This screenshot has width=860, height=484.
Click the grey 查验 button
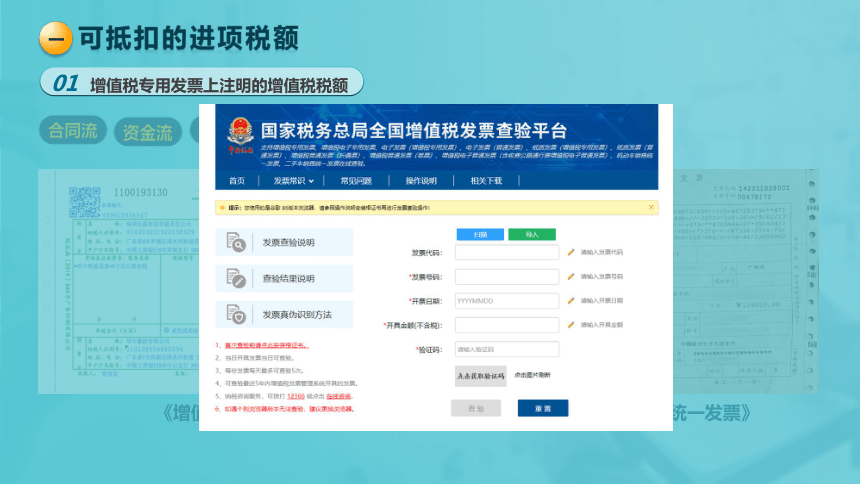476,408
